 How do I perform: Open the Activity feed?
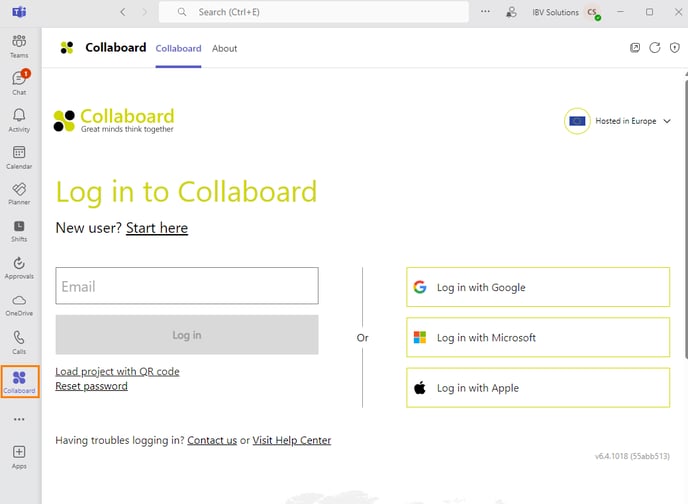point(19,120)
